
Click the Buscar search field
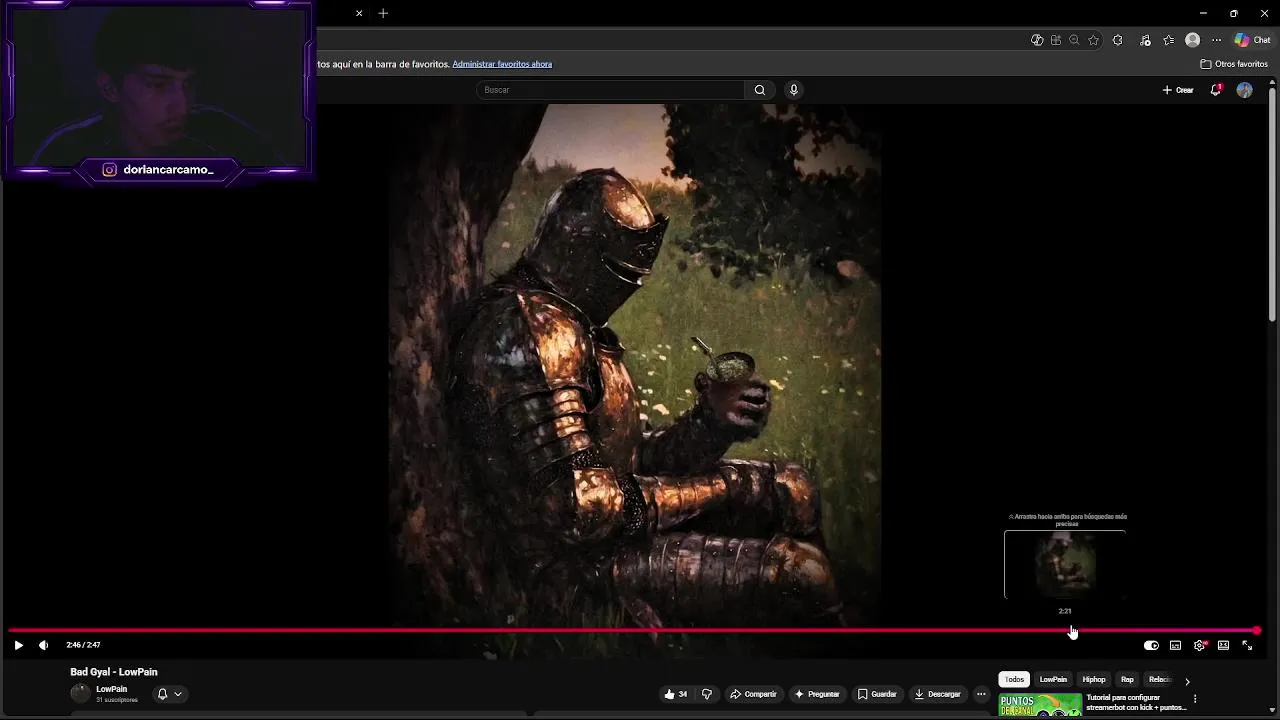point(610,90)
